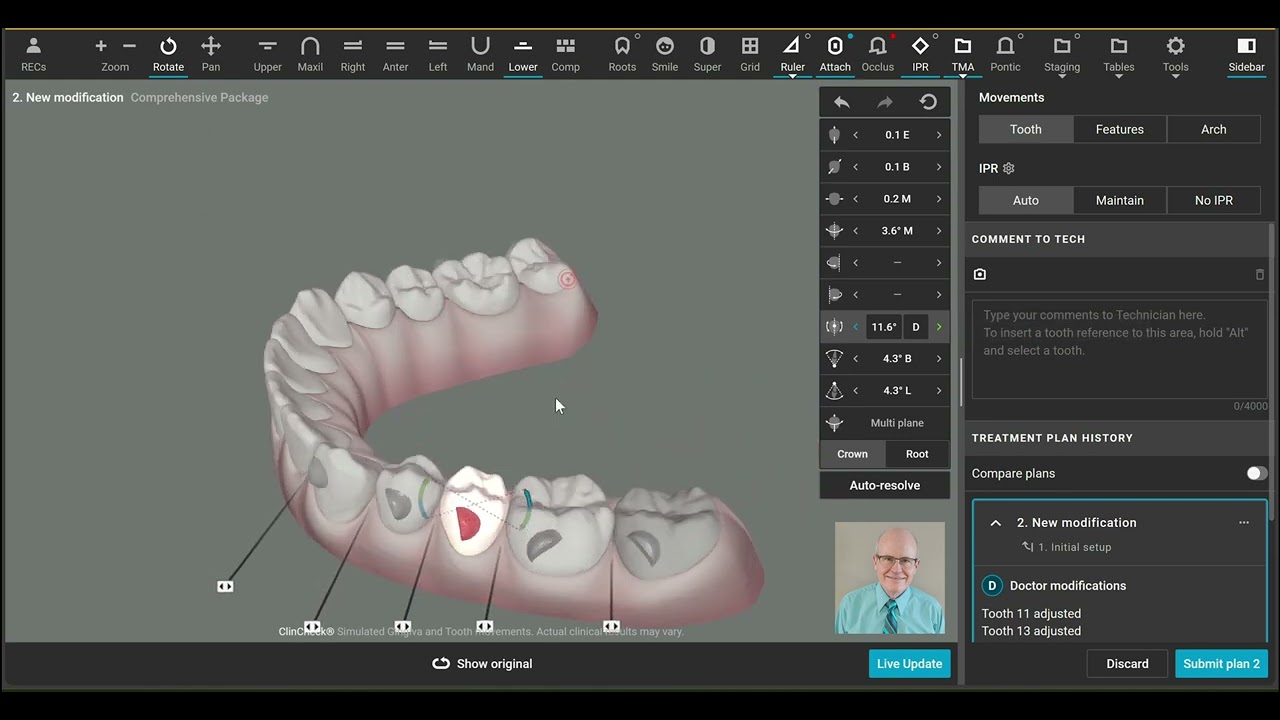
Task: Toggle Attach attachments display
Action: pyautogui.click(x=835, y=54)
